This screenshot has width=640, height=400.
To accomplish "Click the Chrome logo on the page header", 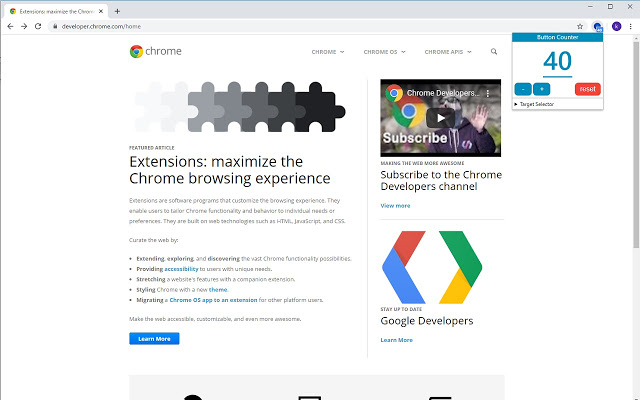I will [156, 51].
